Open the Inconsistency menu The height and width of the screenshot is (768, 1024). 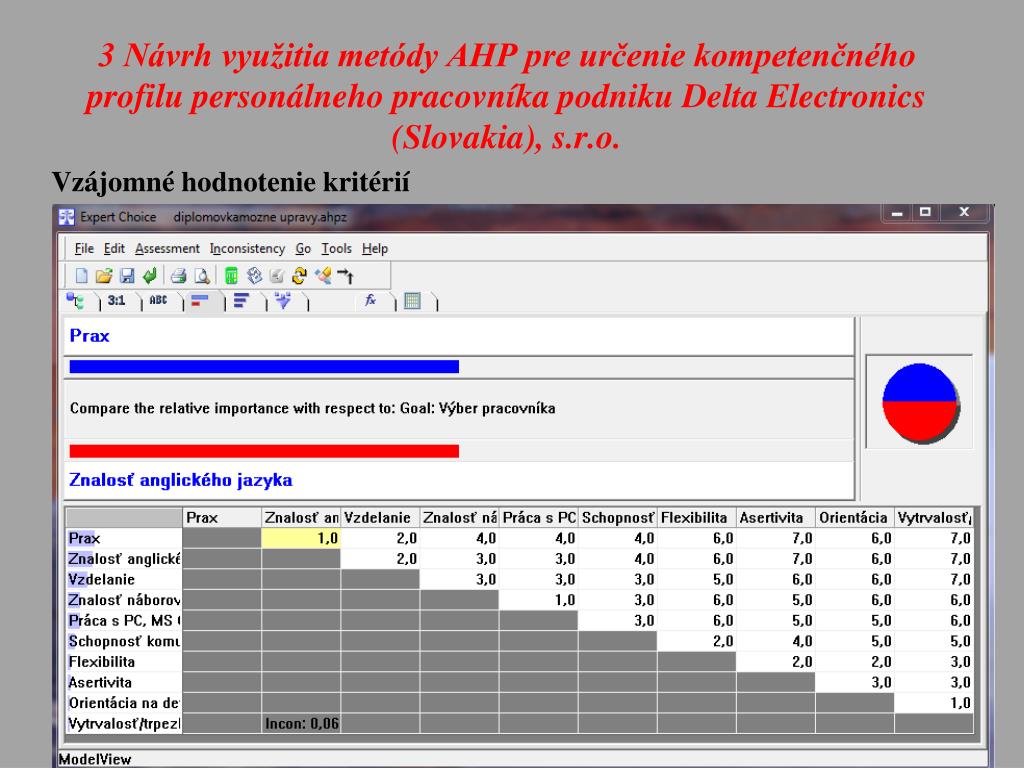[x=247, y=249]
